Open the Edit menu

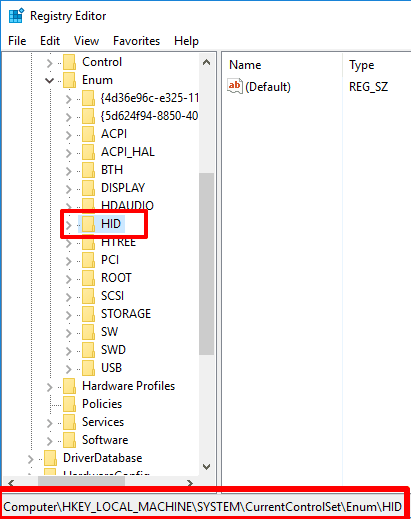coord(50,41)
